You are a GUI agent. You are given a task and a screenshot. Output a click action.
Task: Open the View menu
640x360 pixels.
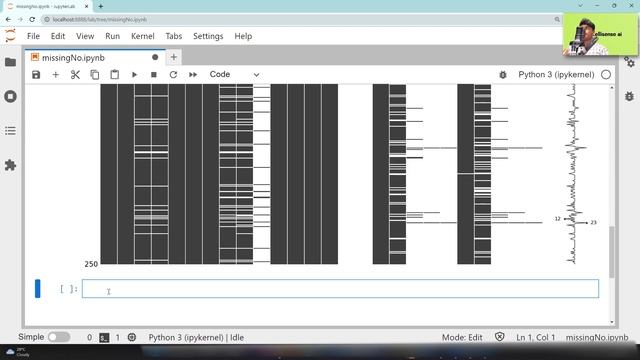coord(85,36)
